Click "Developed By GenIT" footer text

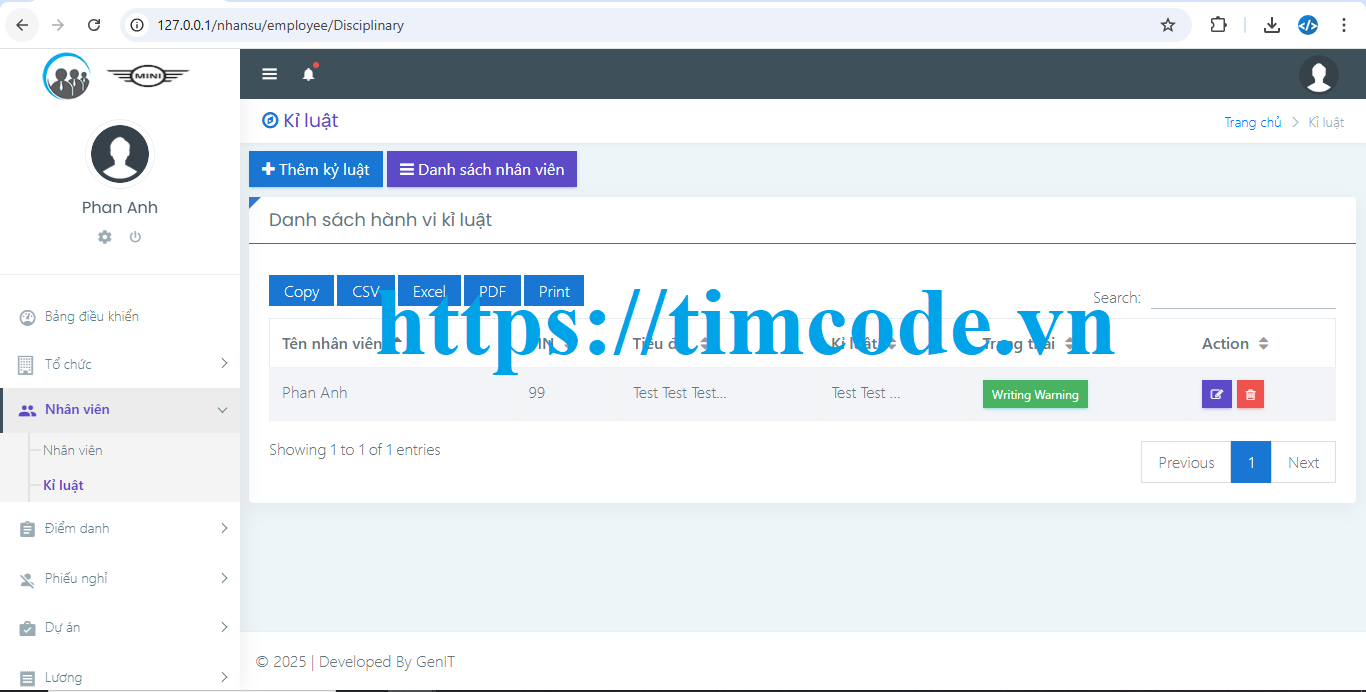(x=387, y=661)
